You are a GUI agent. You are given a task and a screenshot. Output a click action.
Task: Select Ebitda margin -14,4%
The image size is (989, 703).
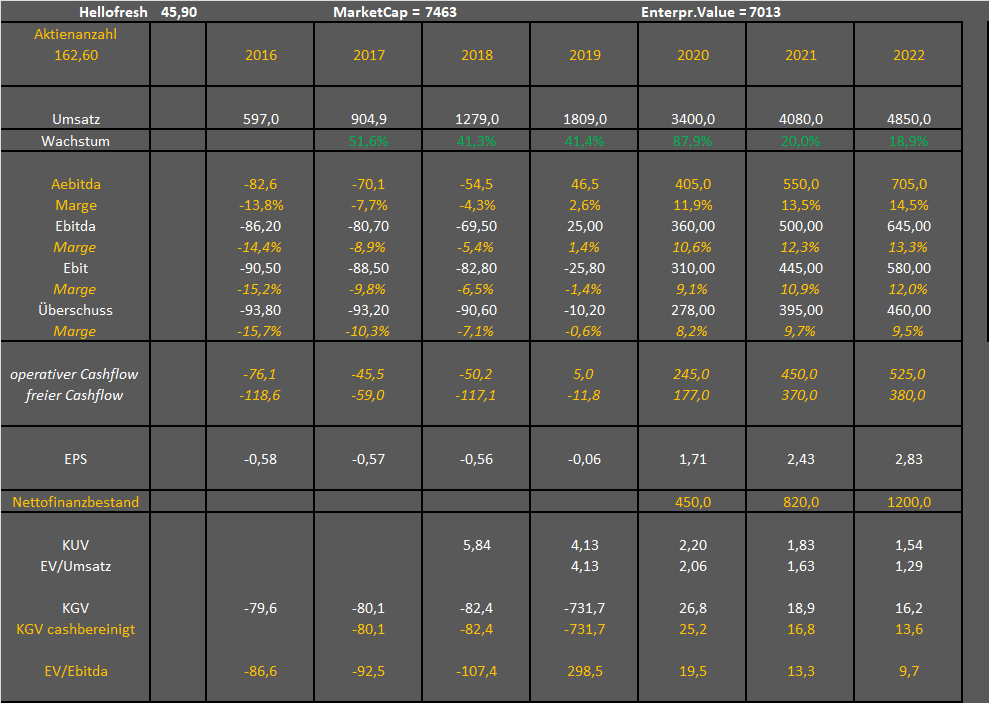pos(260,247)
